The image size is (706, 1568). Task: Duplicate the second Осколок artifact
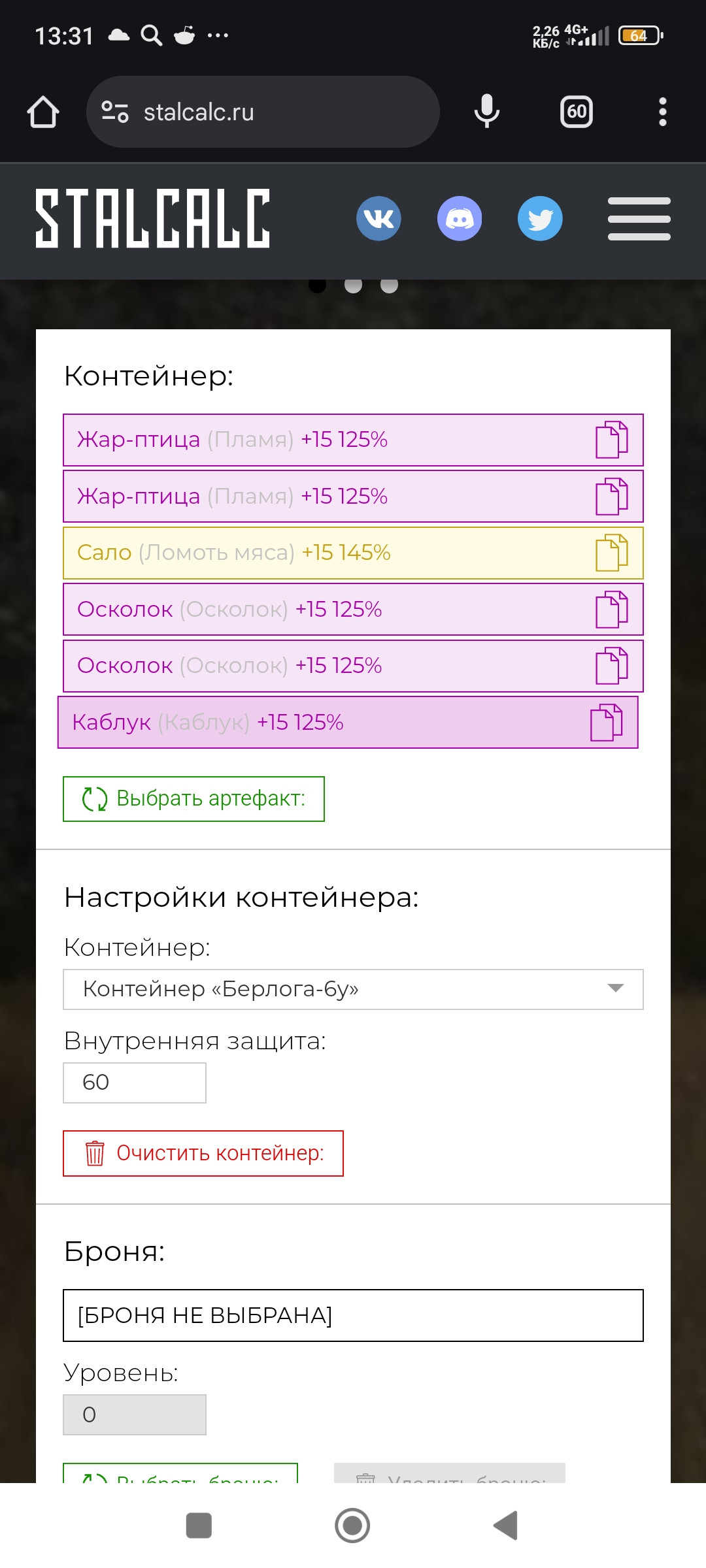click(x=611, y=666)
